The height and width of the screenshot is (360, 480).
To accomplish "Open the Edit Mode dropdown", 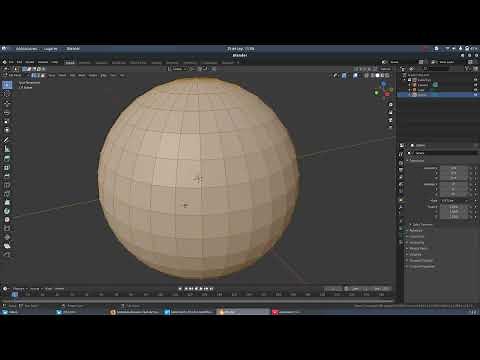I will pyautogui.click(x=15, y=76).
